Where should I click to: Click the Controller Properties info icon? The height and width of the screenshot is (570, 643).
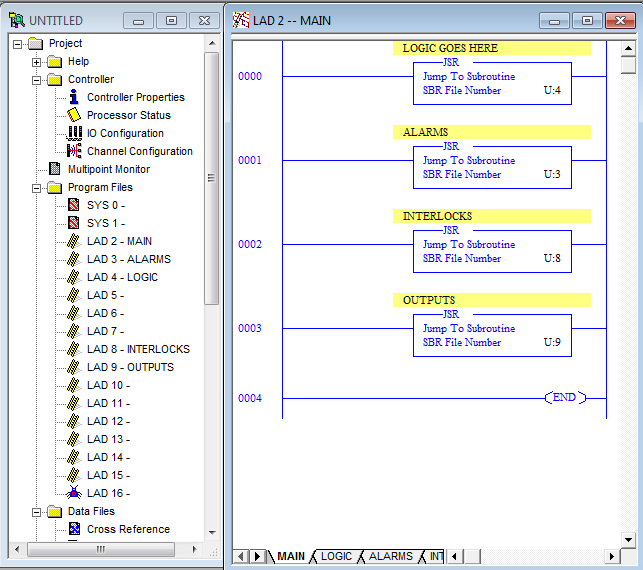[x=74, y=97]
